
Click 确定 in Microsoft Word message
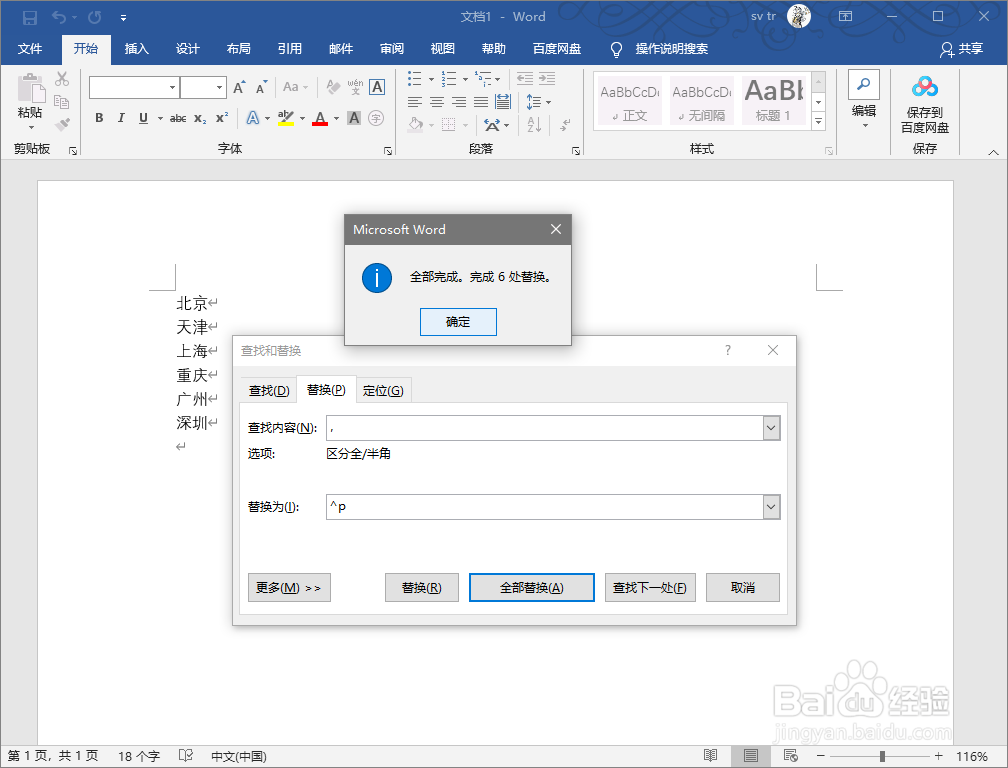(458, 322)
